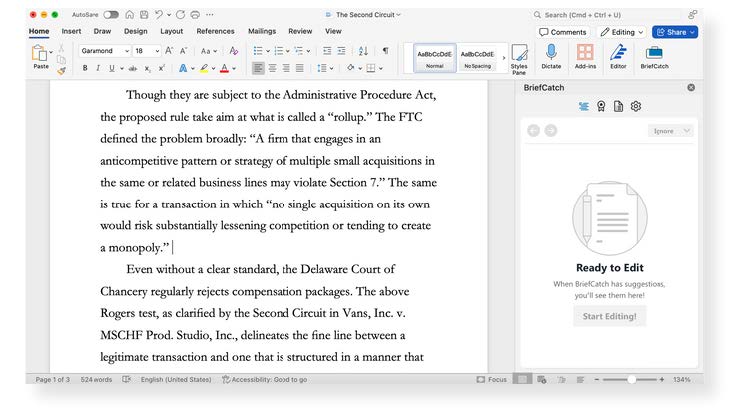
Task: Align text right
Action: pyautogui.click(x=286, y=68)
